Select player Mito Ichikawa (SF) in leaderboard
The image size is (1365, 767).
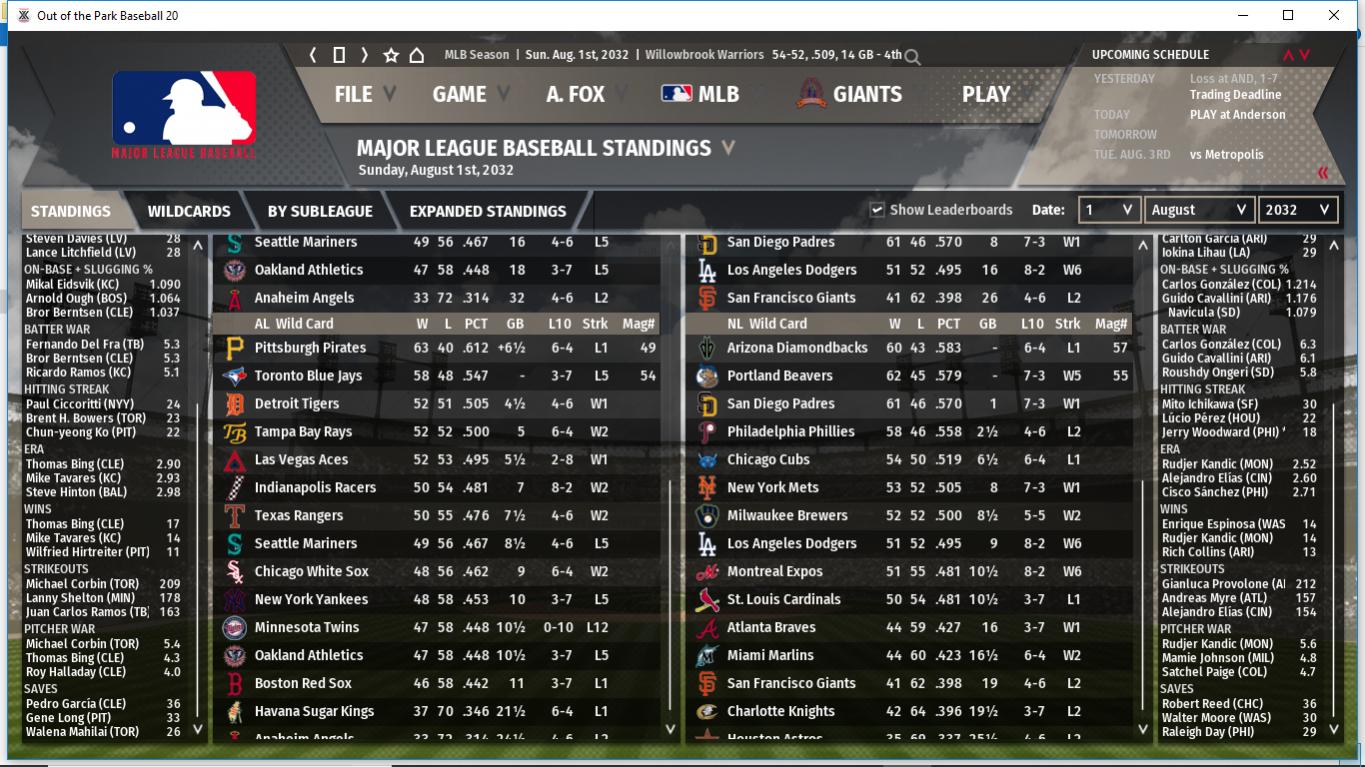(x=1209, y=405)
